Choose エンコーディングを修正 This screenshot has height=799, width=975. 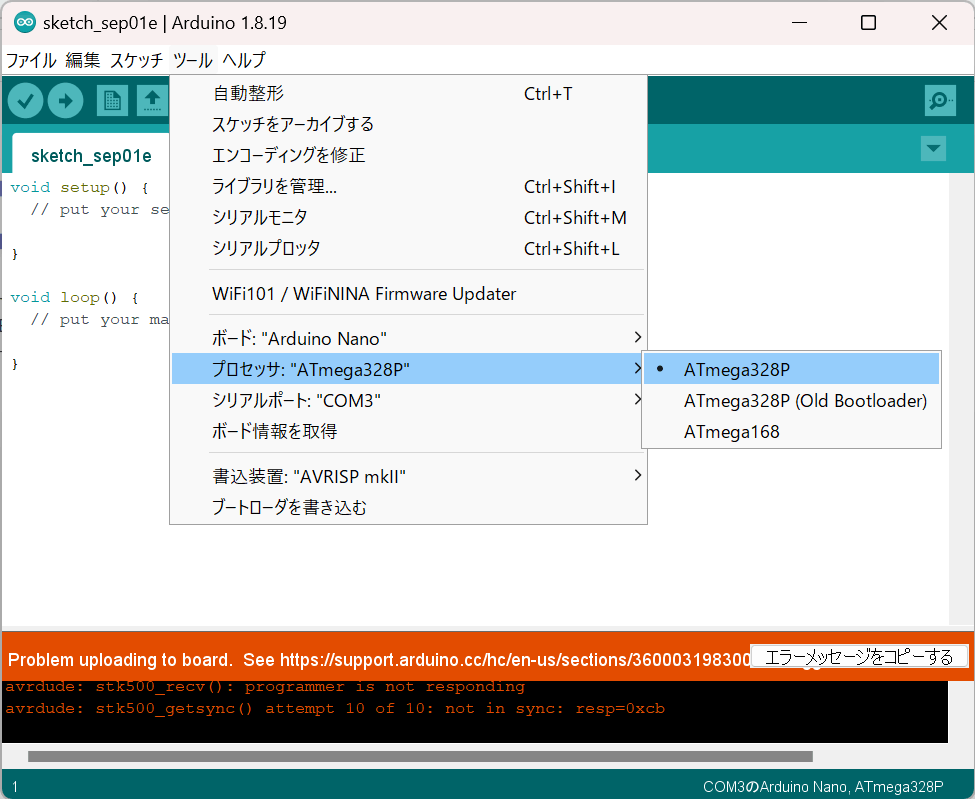pyautogui.click(x=408, y=155)
